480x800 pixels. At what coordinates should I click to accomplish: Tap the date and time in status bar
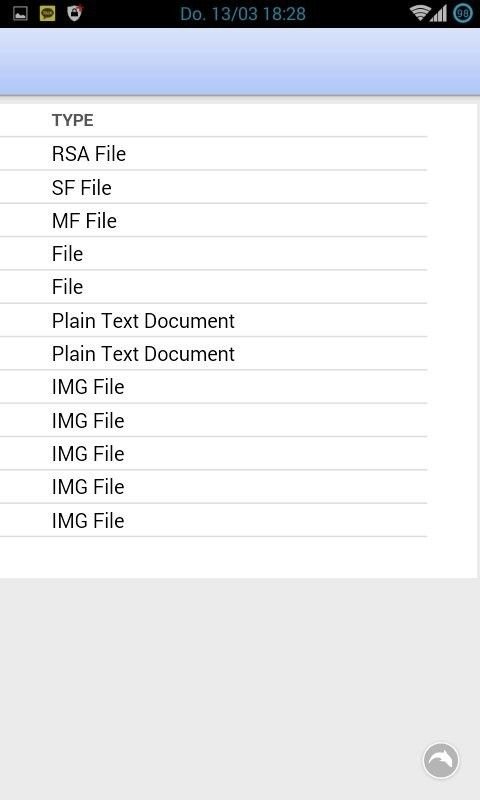pos(243,14)
